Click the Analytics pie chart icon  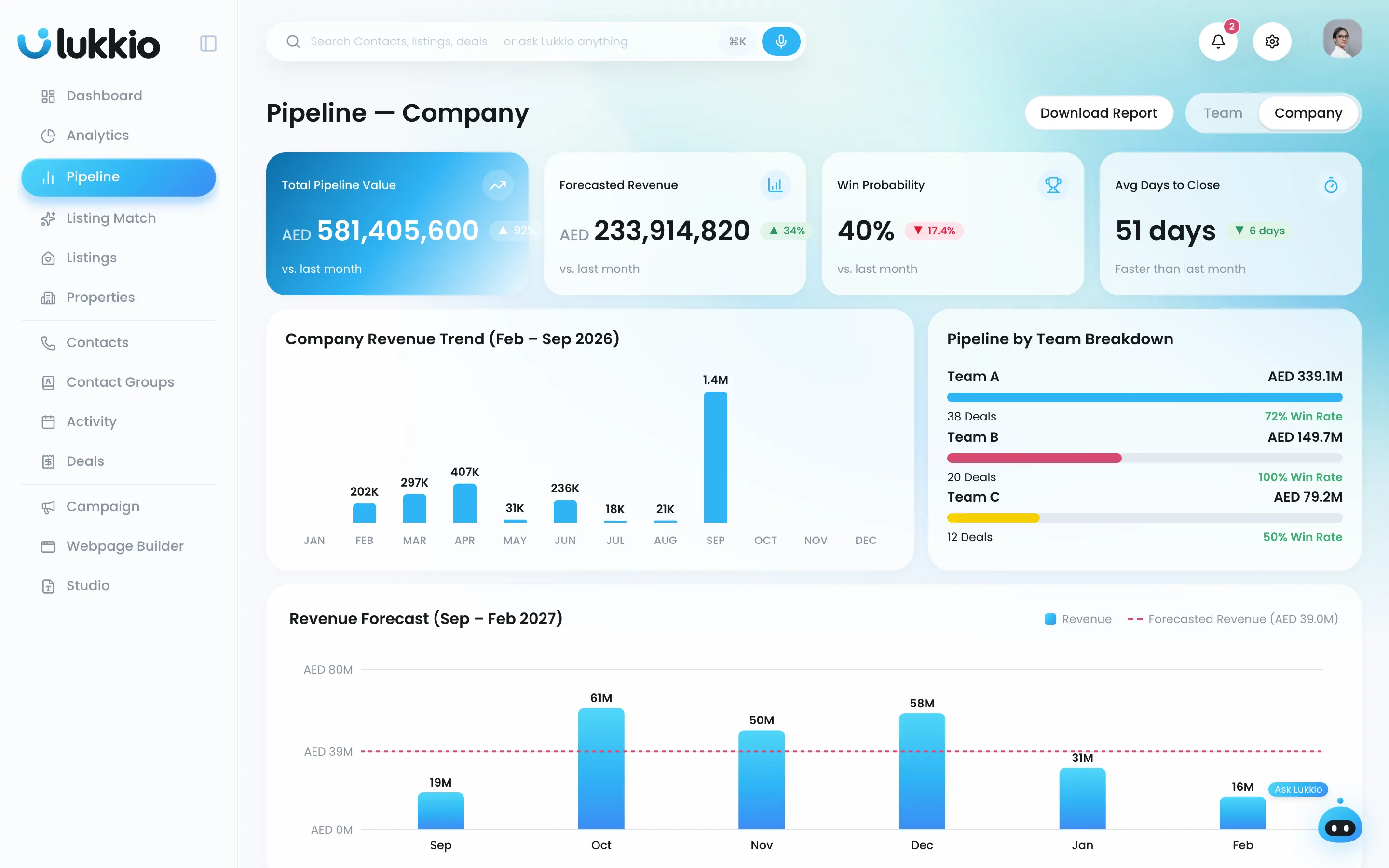48,136
